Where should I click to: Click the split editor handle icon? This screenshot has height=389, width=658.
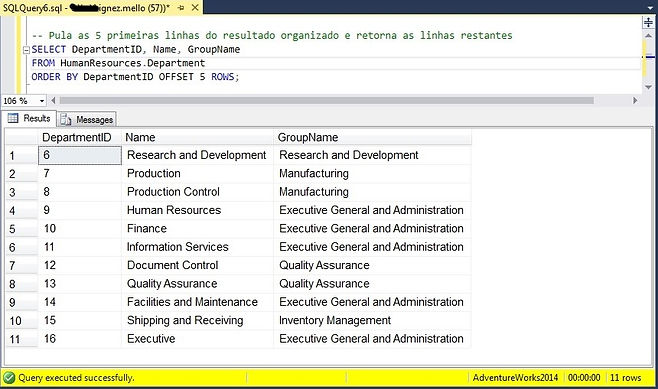(x=648, y=22)
